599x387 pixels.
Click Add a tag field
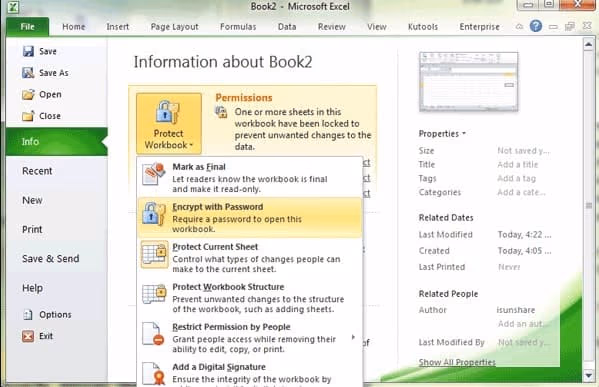coord(516,178)
